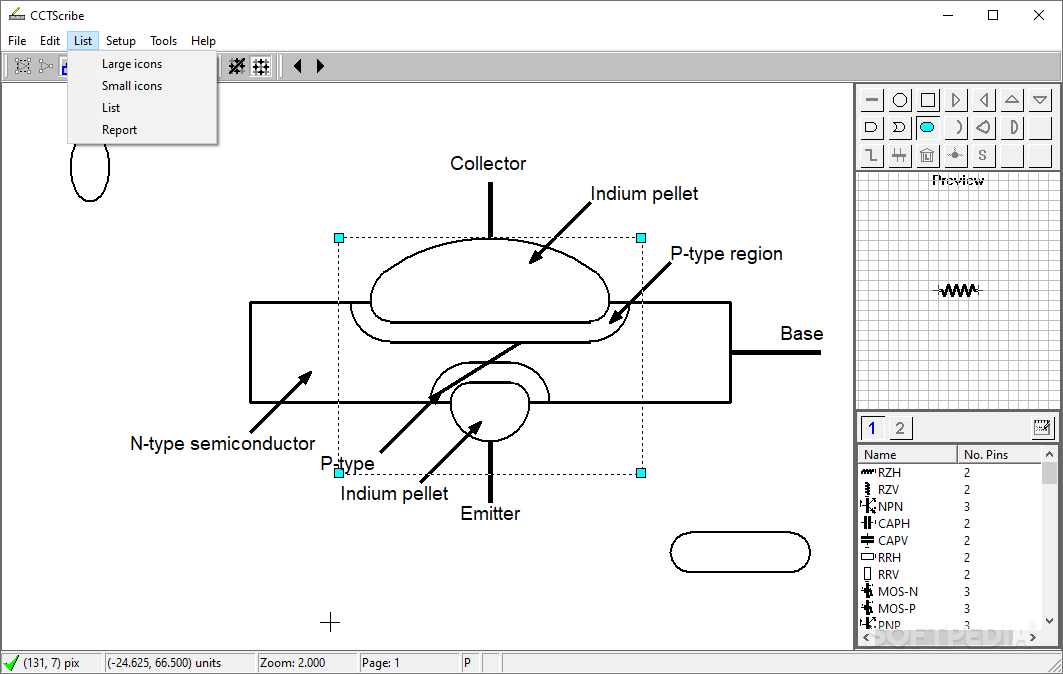
Task: Select the cyan rounded pill shape tool
Action: pyautogui.click(x=927, y=127)
